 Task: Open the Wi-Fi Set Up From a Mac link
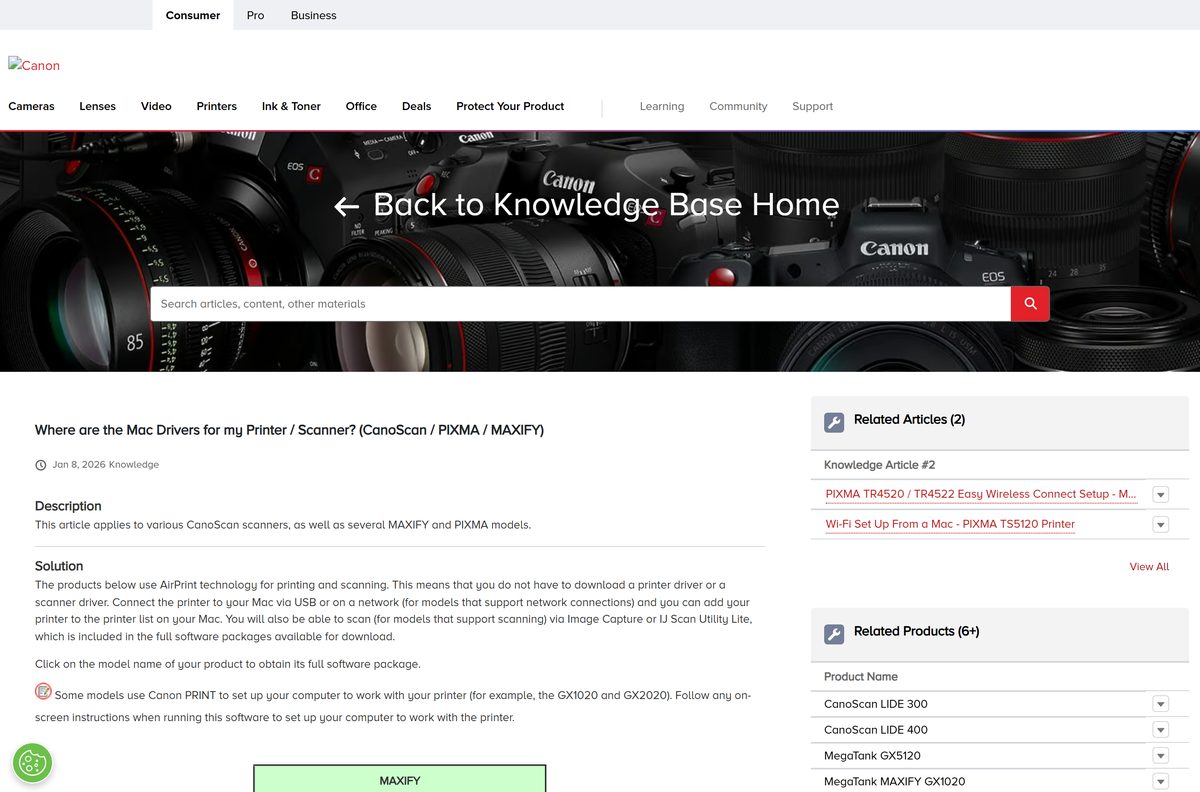[x=950, y=524]
